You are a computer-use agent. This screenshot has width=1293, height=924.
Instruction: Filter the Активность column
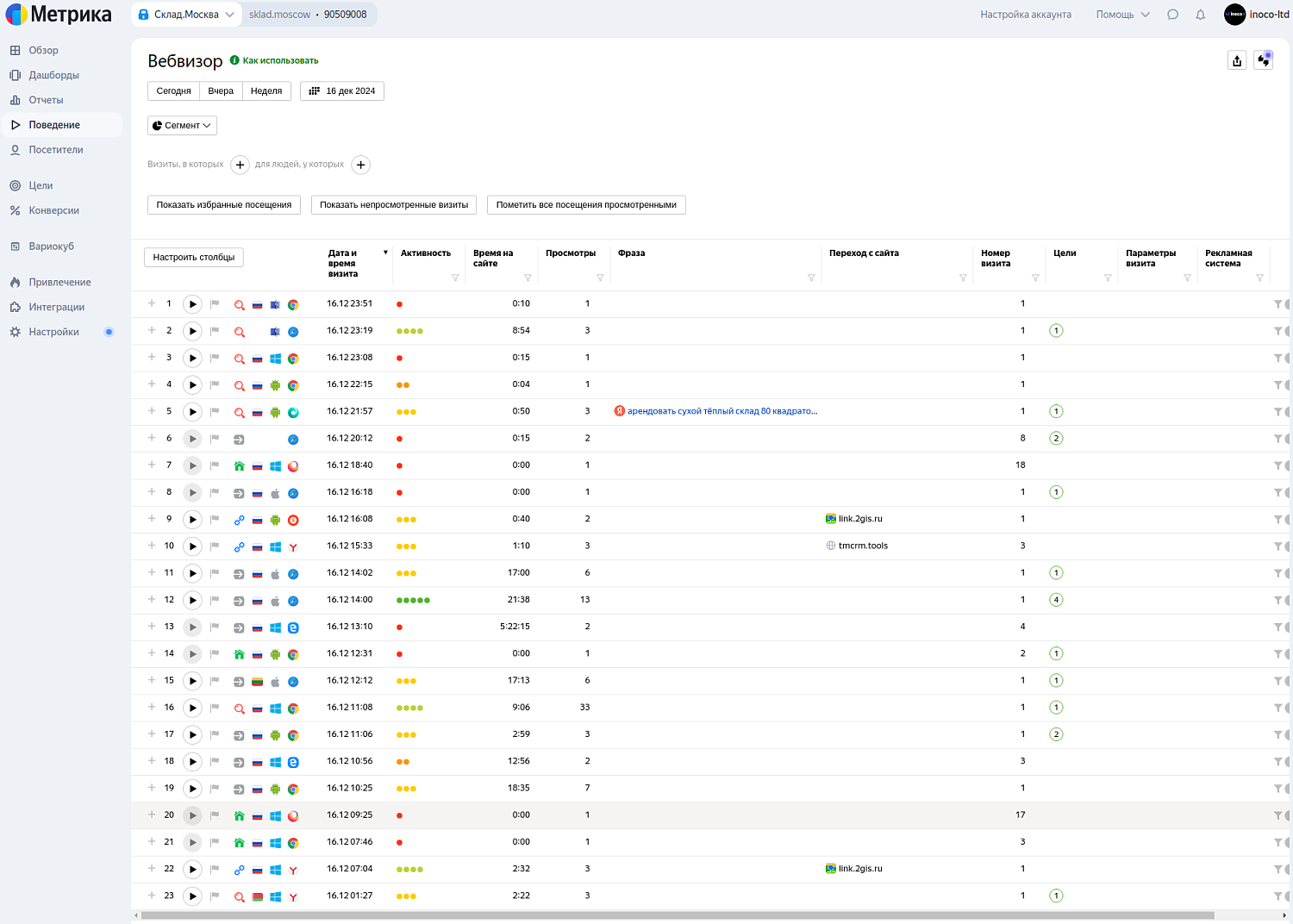[x=455, y=278]
